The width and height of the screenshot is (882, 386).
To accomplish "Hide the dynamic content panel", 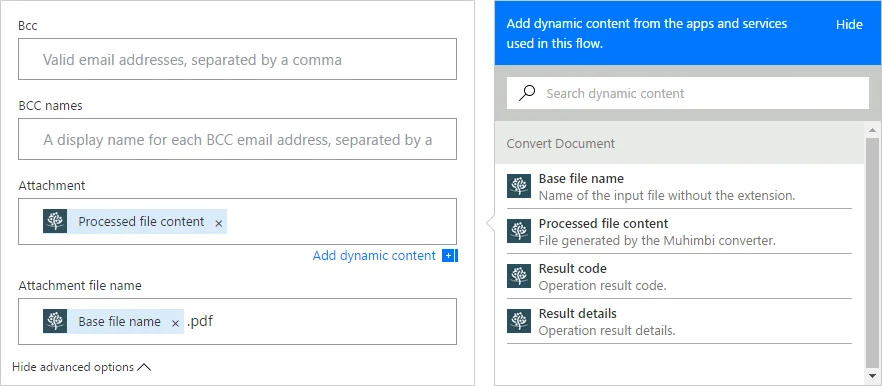I will (x=849, y=25).
